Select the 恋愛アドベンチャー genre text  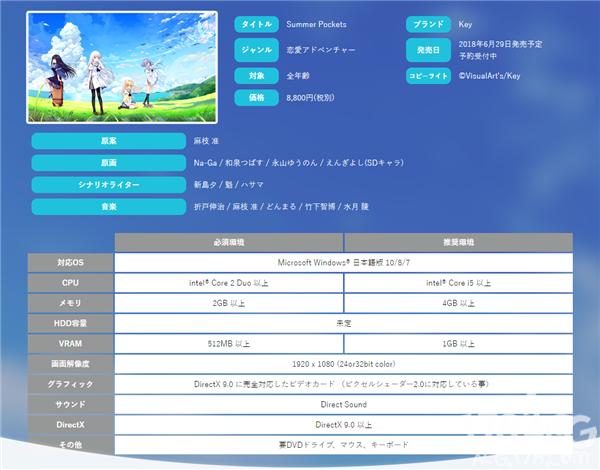[x=321, y=50]
